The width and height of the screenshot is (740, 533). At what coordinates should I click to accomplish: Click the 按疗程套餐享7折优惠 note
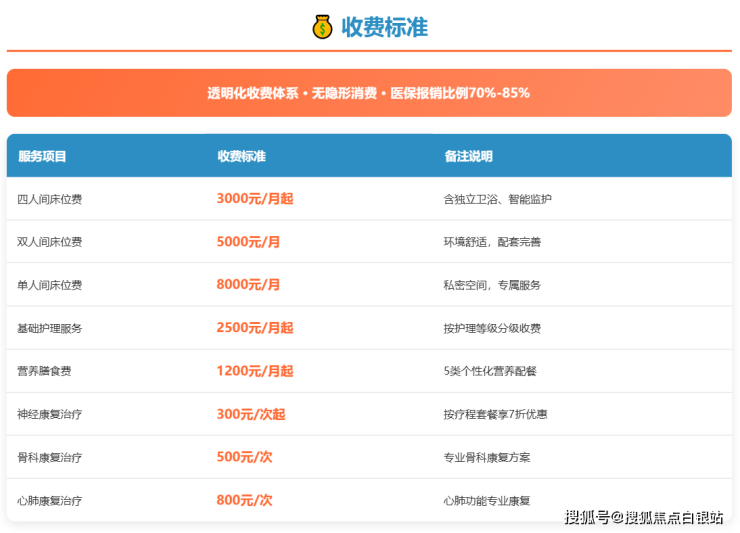pos(495,414)
